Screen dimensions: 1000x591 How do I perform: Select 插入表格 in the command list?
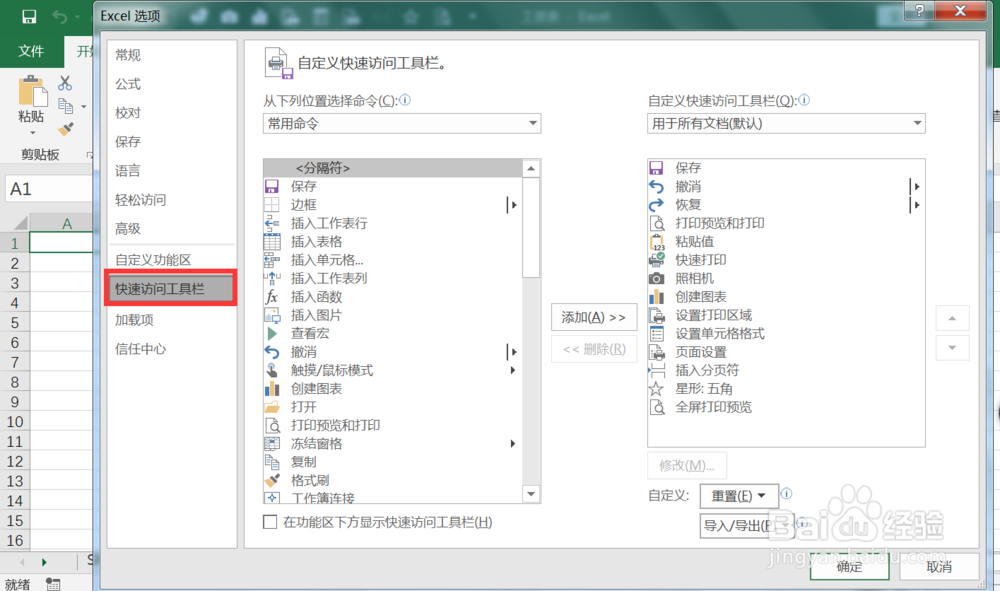click(x=392, y=242)
